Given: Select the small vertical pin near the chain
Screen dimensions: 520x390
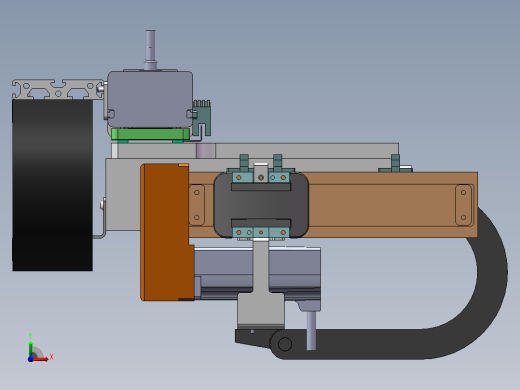Looking at the screenshot, I should click(311, 330).
